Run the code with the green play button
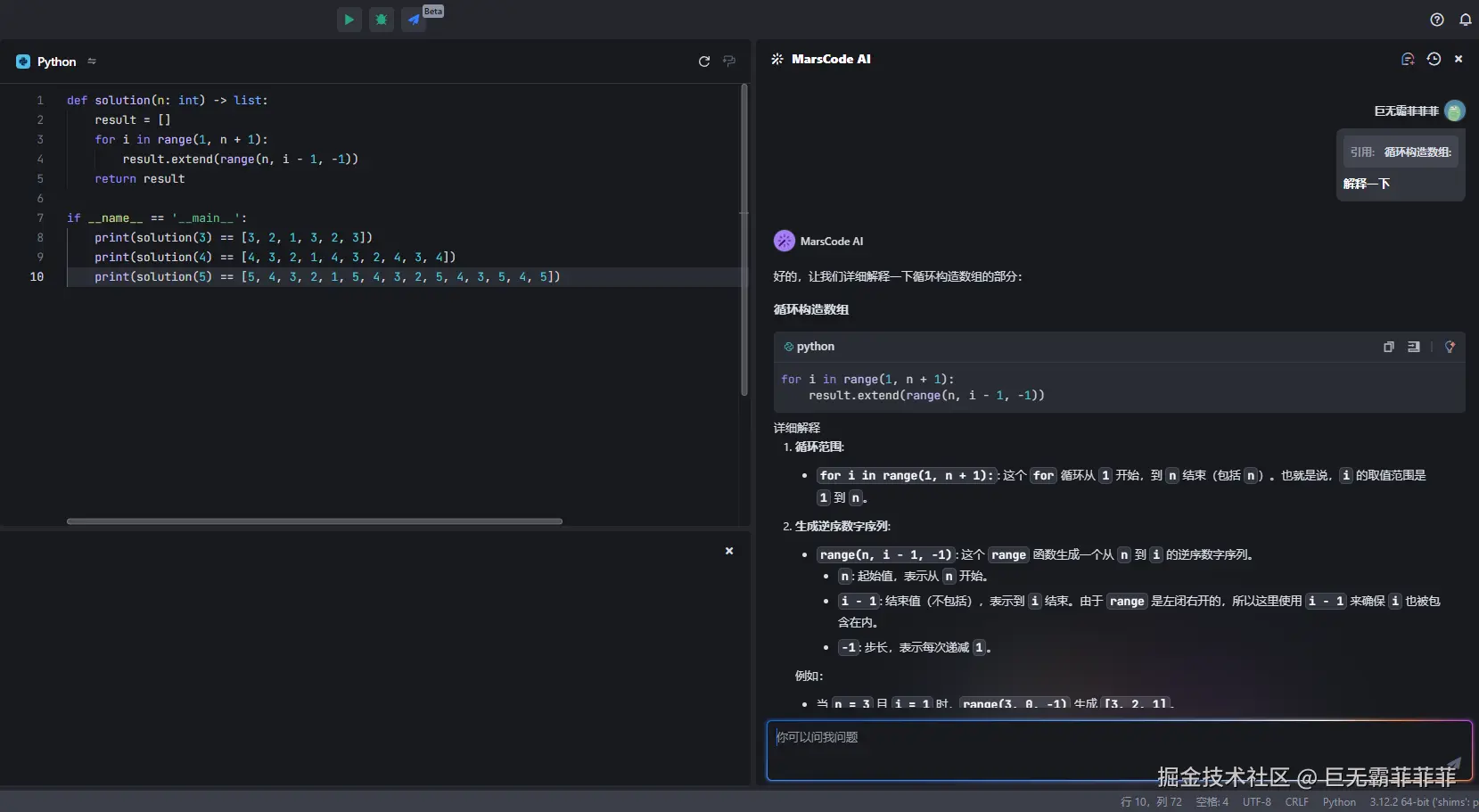This screenshot has height=812, width=1479. coord(349,19)
